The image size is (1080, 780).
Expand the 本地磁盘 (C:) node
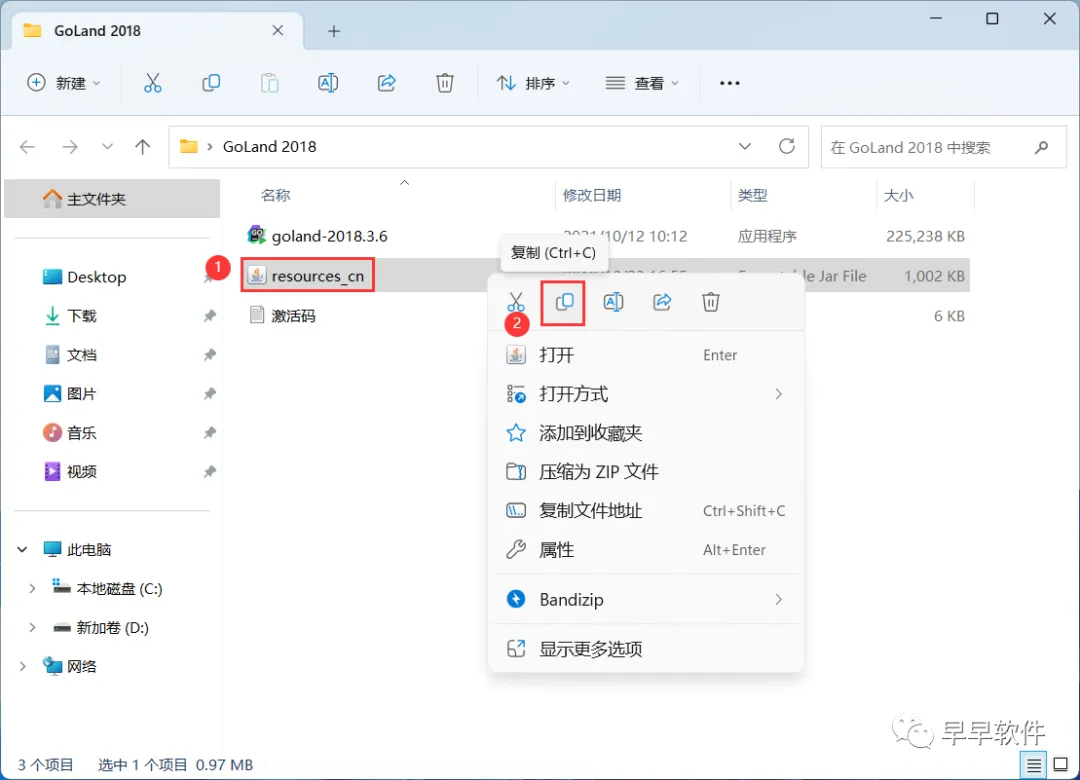[32, 588]
